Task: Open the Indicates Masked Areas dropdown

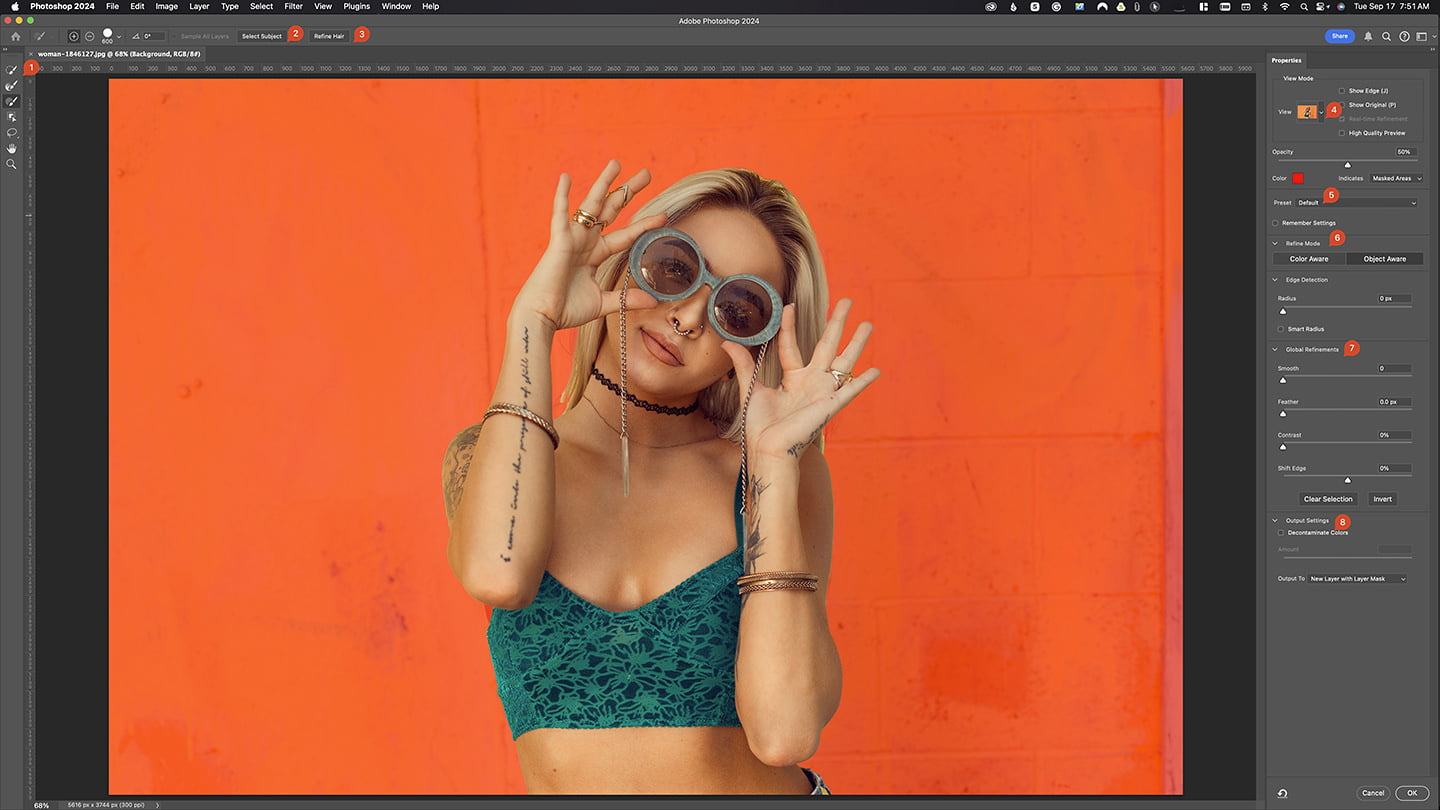Action: pyautogui.click(x=1396, y=178)
